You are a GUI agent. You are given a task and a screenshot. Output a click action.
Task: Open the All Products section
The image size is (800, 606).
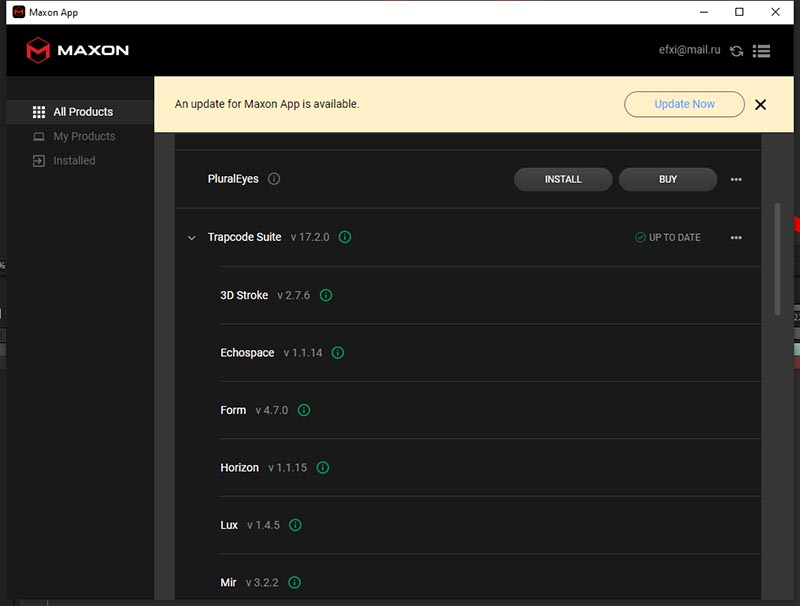tap(80, 112)
